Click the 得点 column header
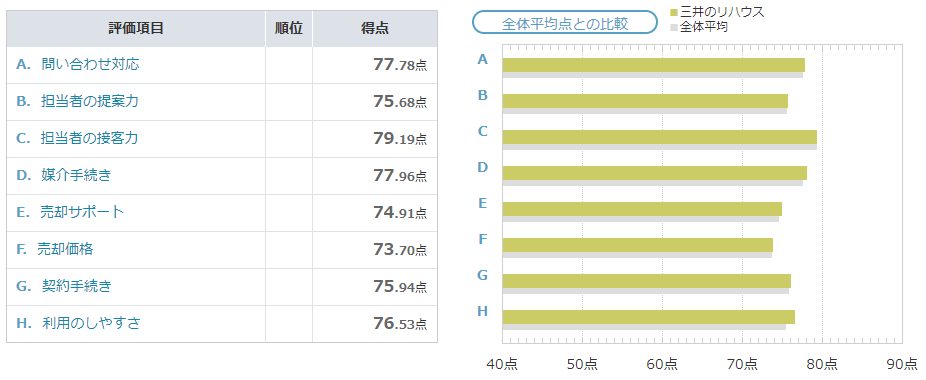 (375, 28)
